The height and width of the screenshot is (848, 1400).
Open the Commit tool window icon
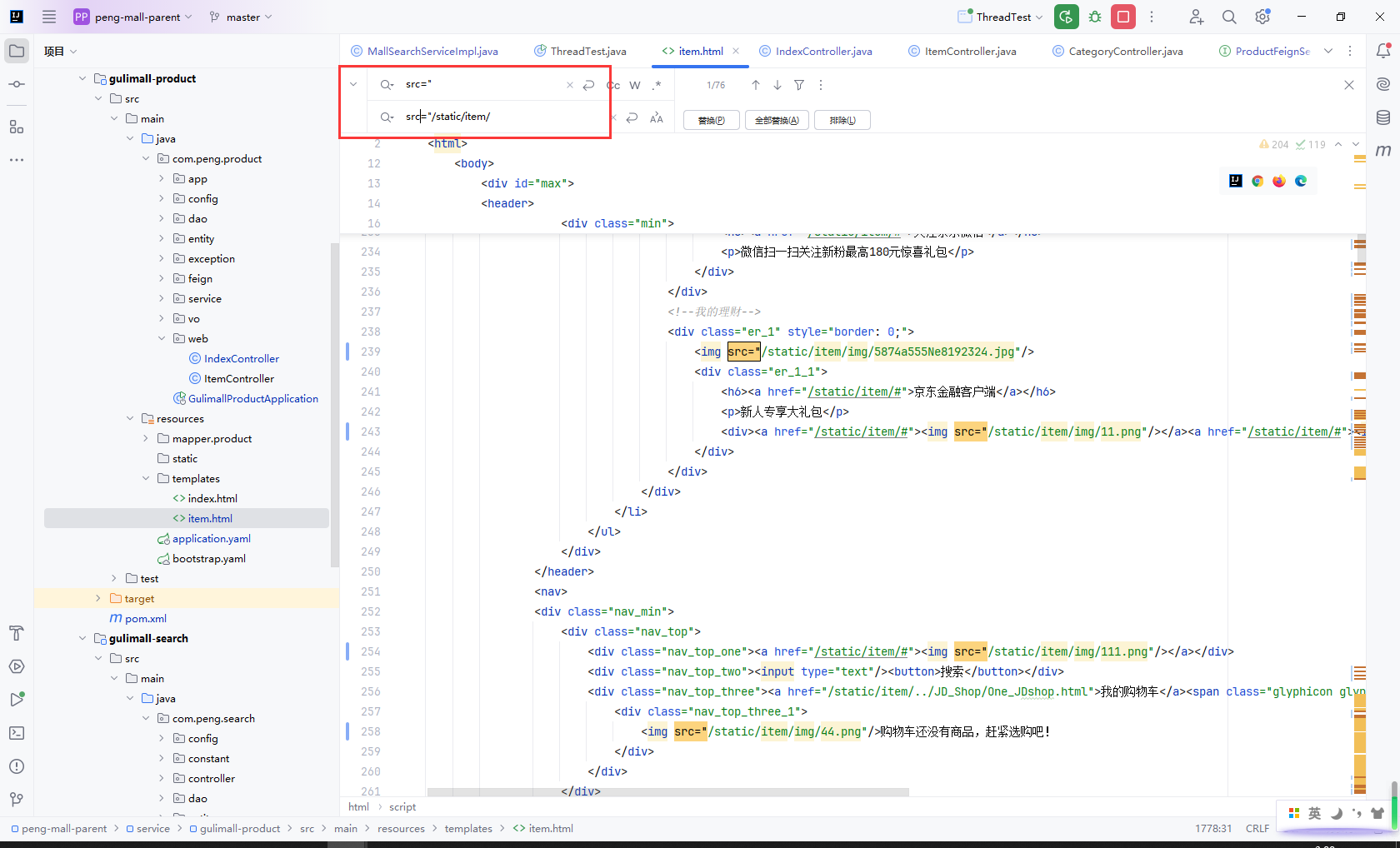pos(17,84)
